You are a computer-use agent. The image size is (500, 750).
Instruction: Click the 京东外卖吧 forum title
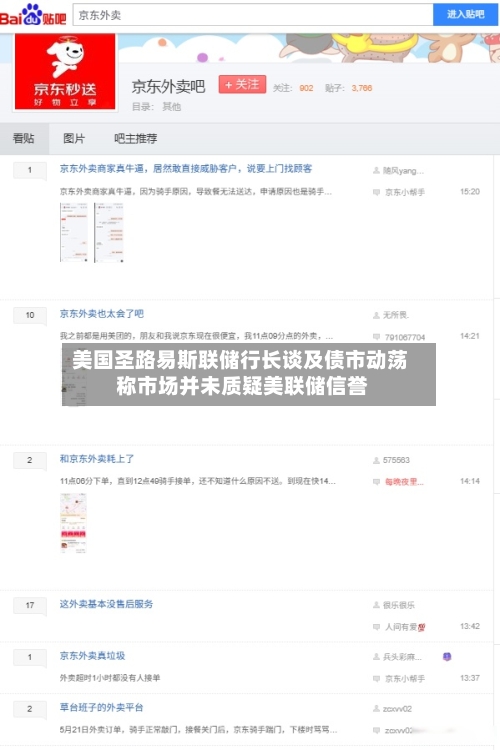[168, 87]
